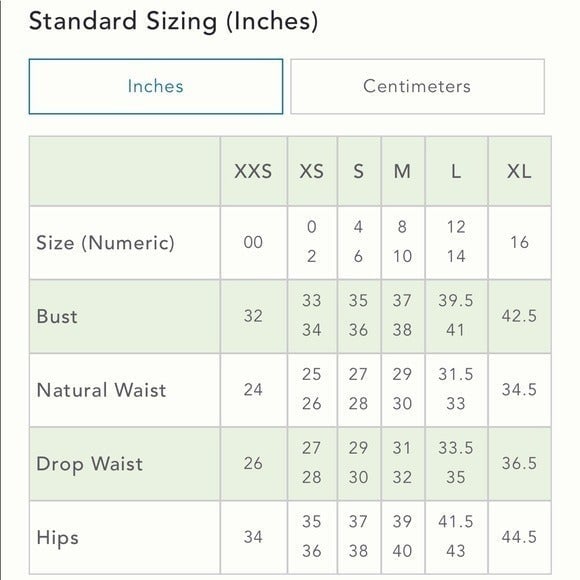The height and width of the screenshot is (580, 580).
Task: Click the XL bust value 42.5
Action: (519, 316)
